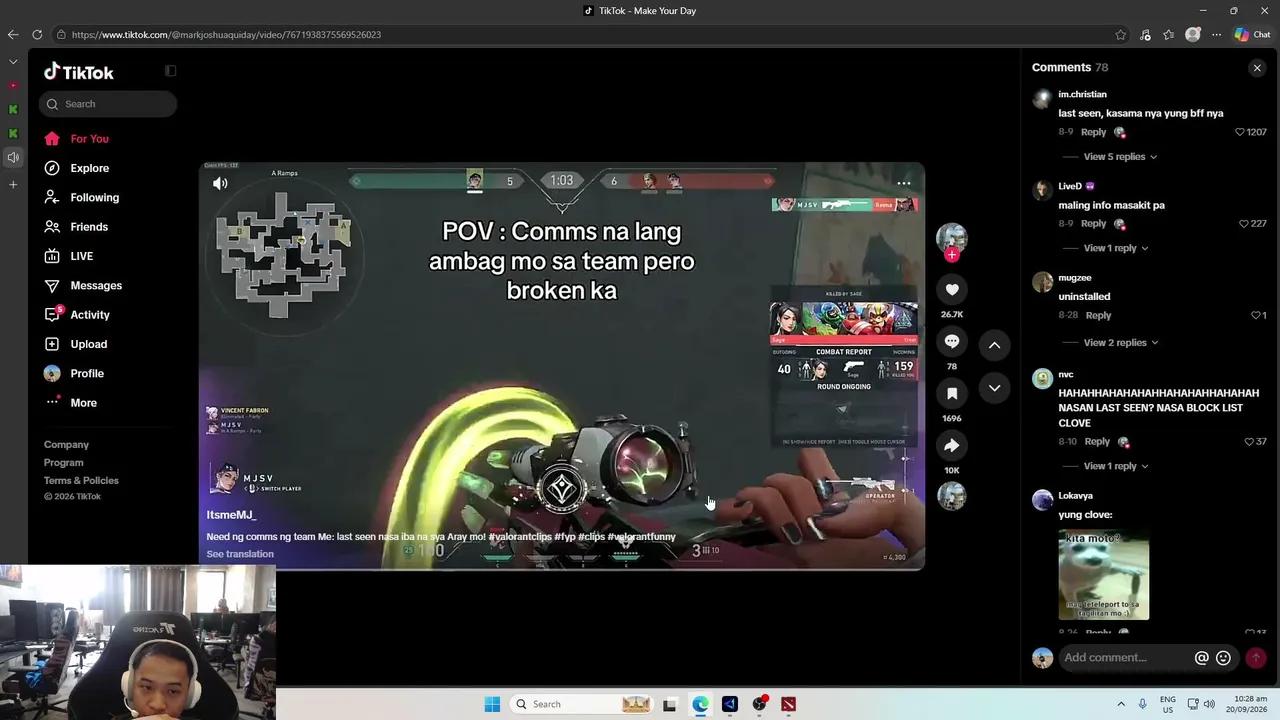Open the More menu in the sidebar
Image resolution: width=1280 pixels, height=720 pixels.
83,403
